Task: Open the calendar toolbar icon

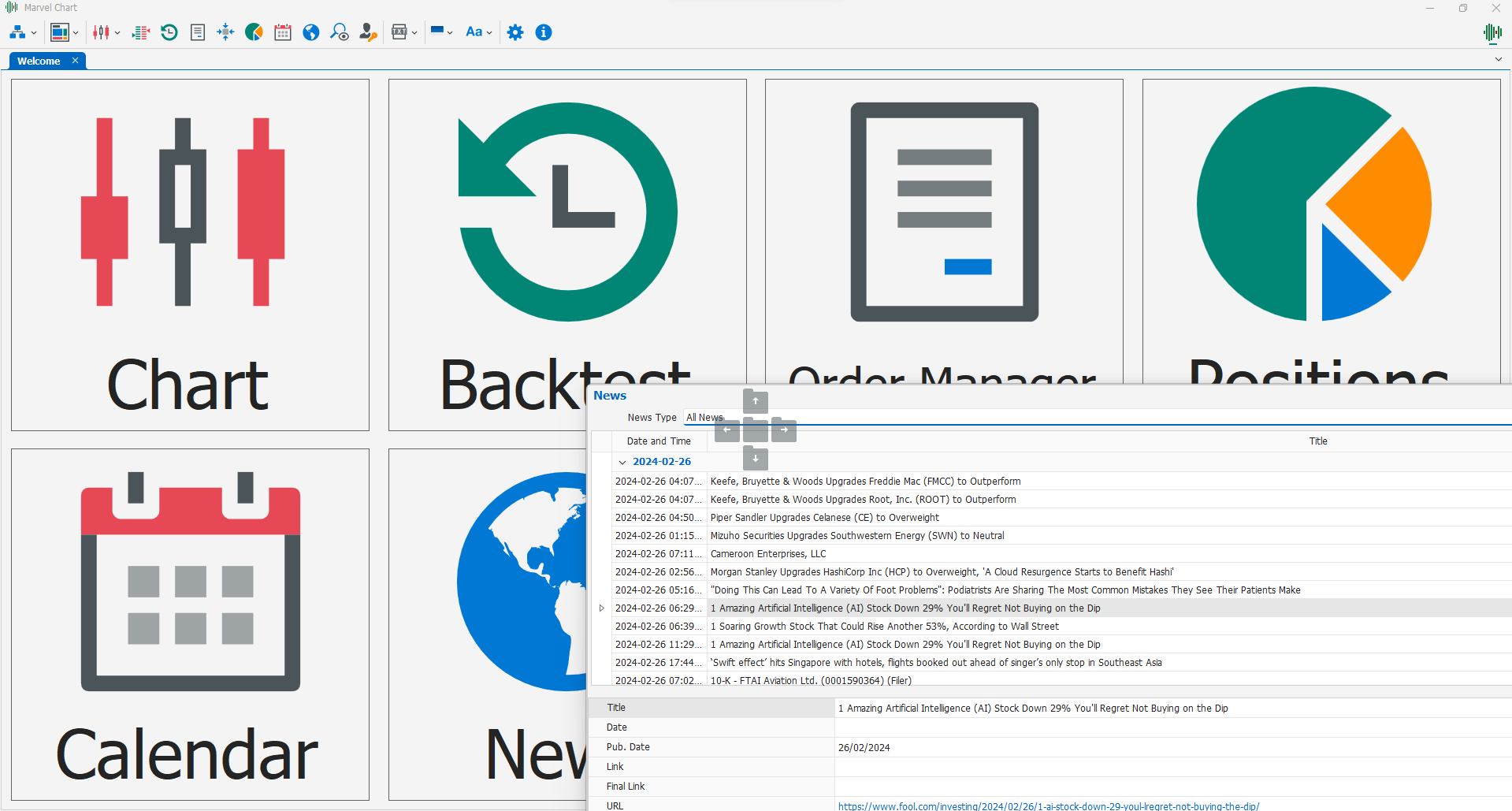Action: tap(283, 32)
